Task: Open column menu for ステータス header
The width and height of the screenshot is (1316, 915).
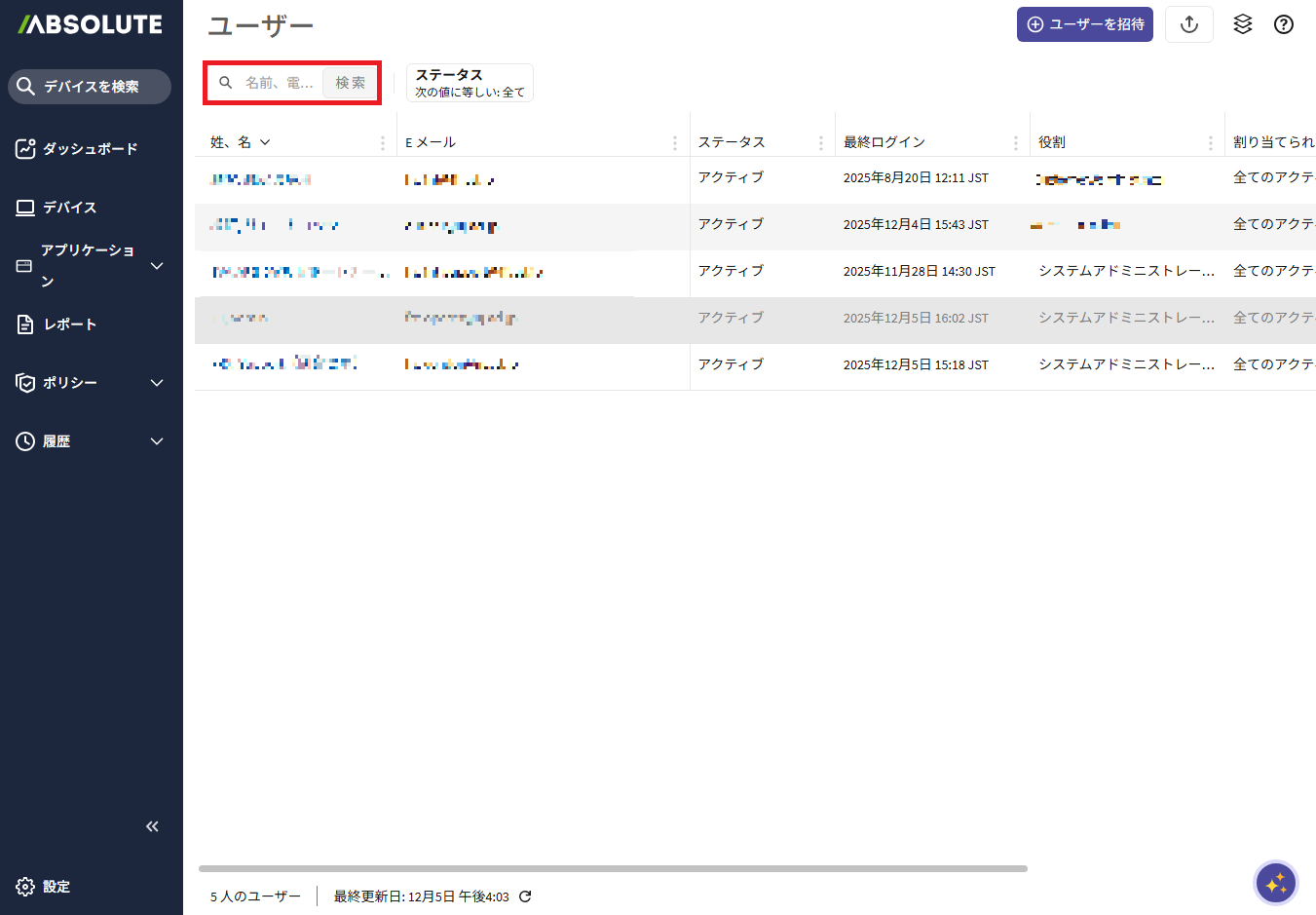Action: (x=820, y=143)
